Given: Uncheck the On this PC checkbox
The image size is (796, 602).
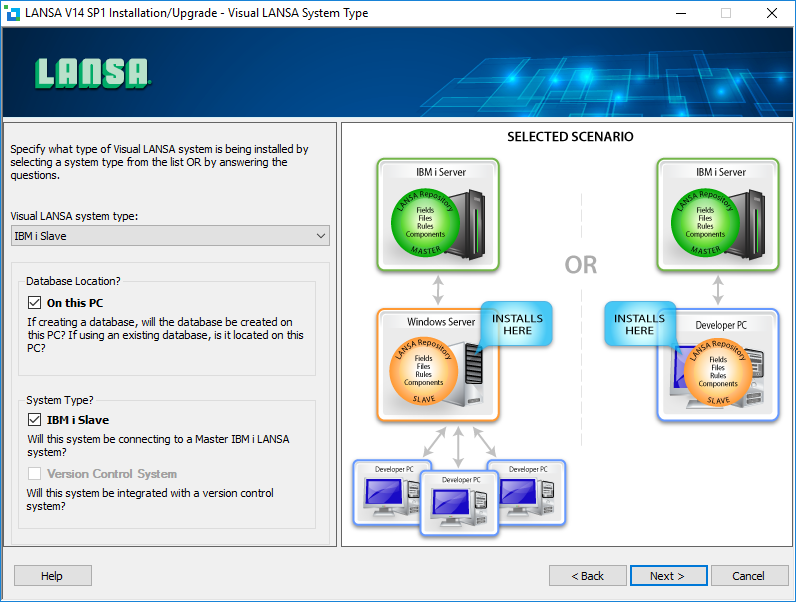Looking at the screenshot, I should click(35, 303).
